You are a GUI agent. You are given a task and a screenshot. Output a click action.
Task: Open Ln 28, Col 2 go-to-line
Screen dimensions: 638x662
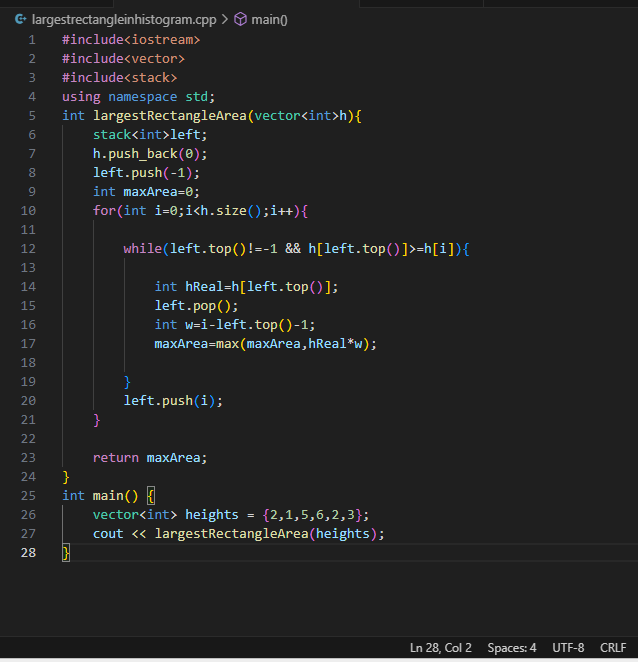(x=440, y=648)
